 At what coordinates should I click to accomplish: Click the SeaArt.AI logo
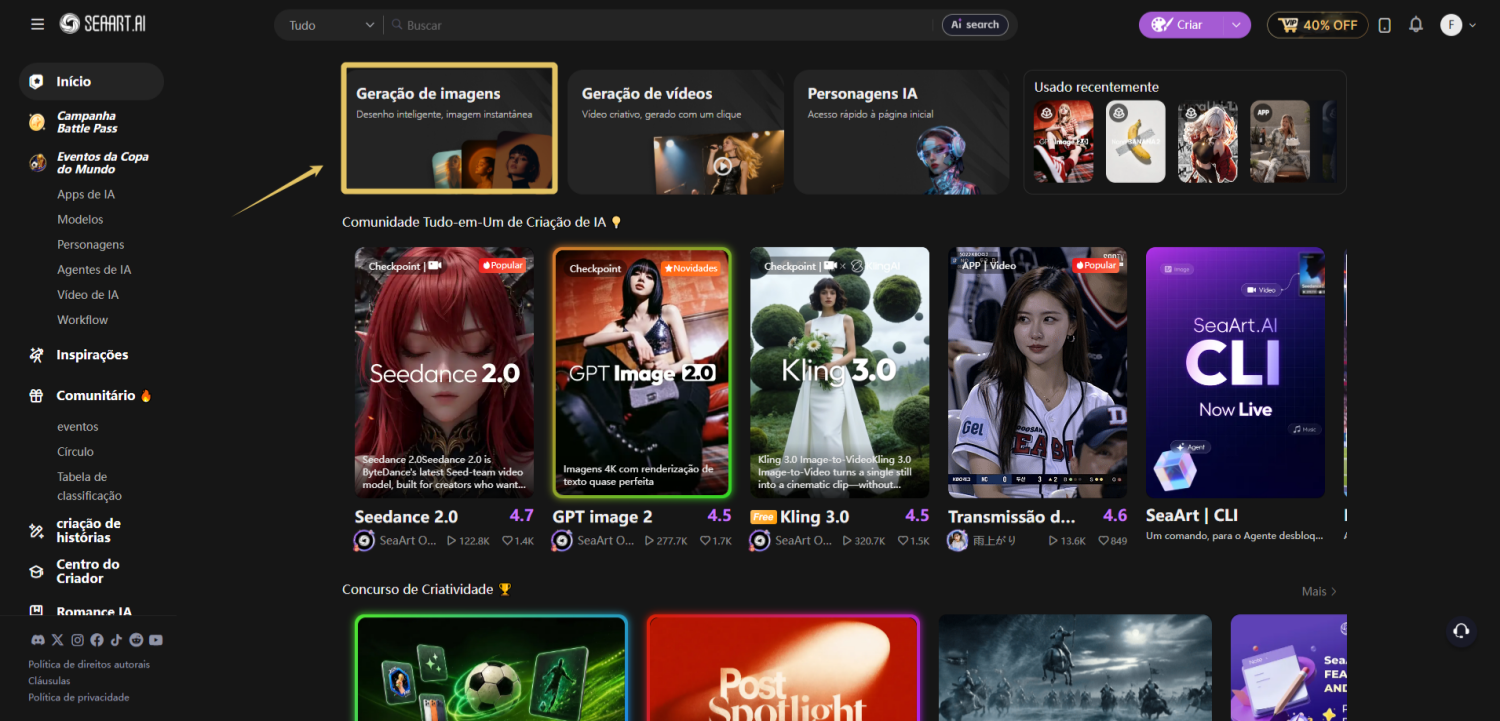coord(103,24)
